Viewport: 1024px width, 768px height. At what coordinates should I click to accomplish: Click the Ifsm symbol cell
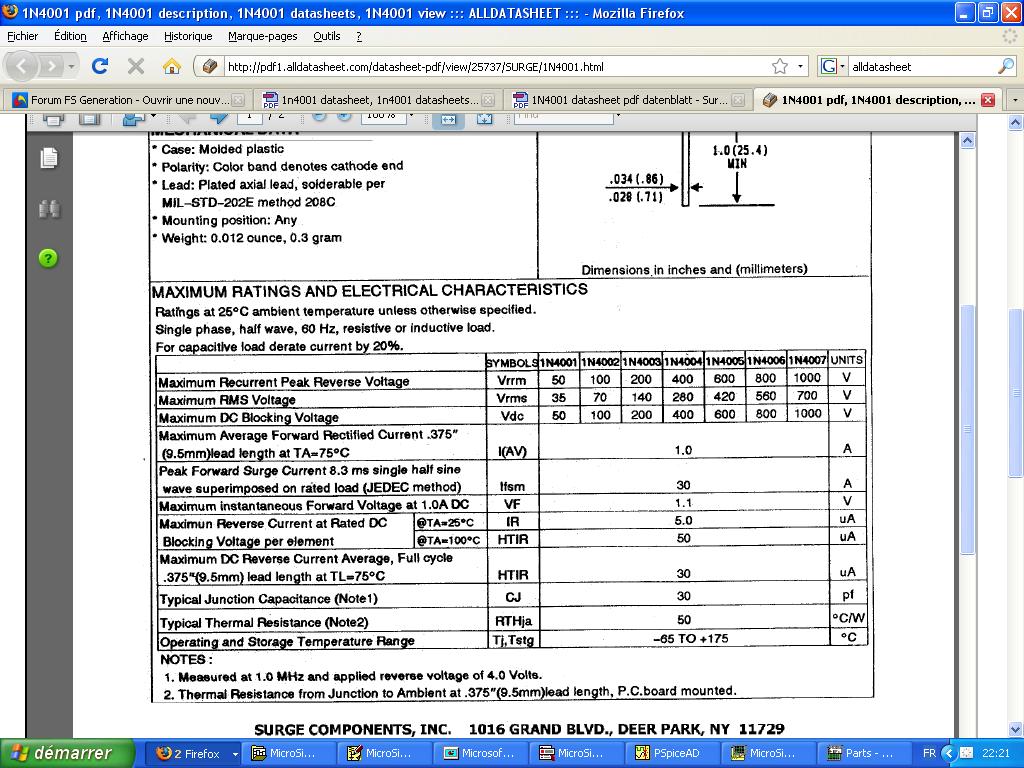tap(512, 487)
